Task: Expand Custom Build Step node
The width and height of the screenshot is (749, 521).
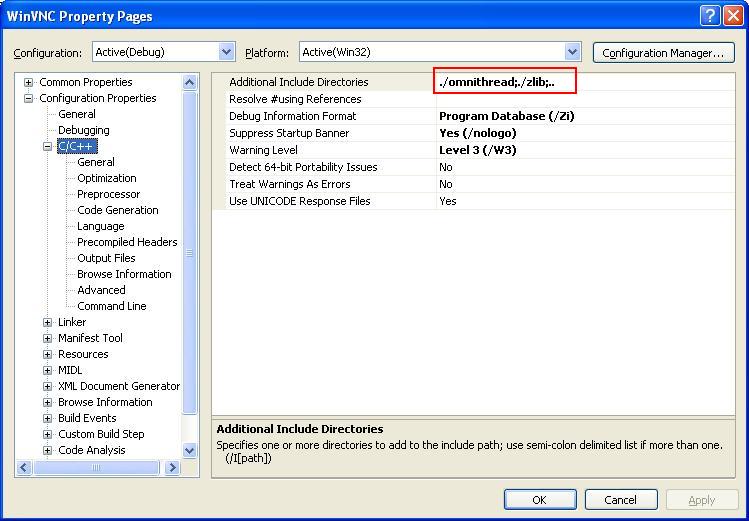Action: coord(47,434)
